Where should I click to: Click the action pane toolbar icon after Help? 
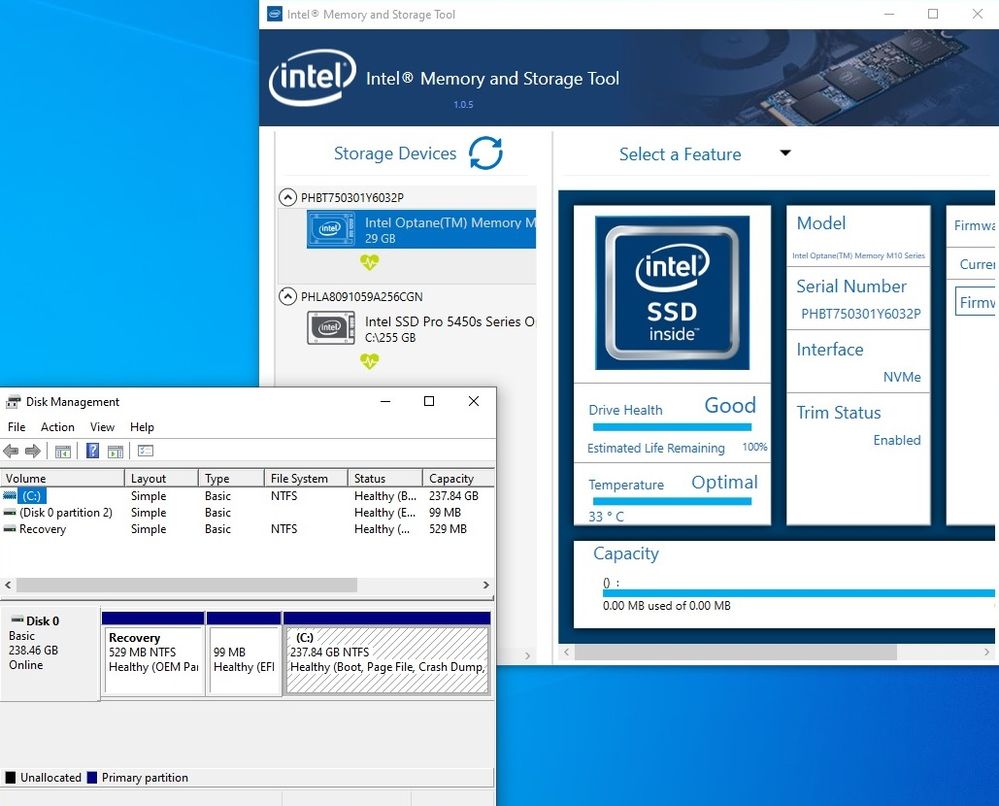tap(115, 451)
